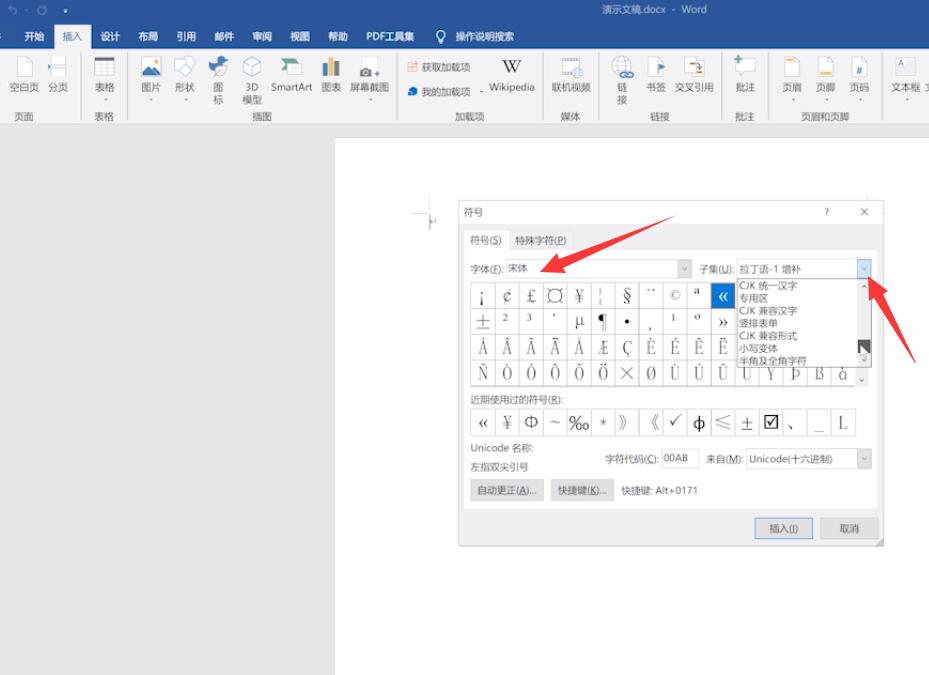Screen dimensions: 929x675
Task: Insert a text box (文本框)
Action: pyautogui.click(x=905, y=78)
